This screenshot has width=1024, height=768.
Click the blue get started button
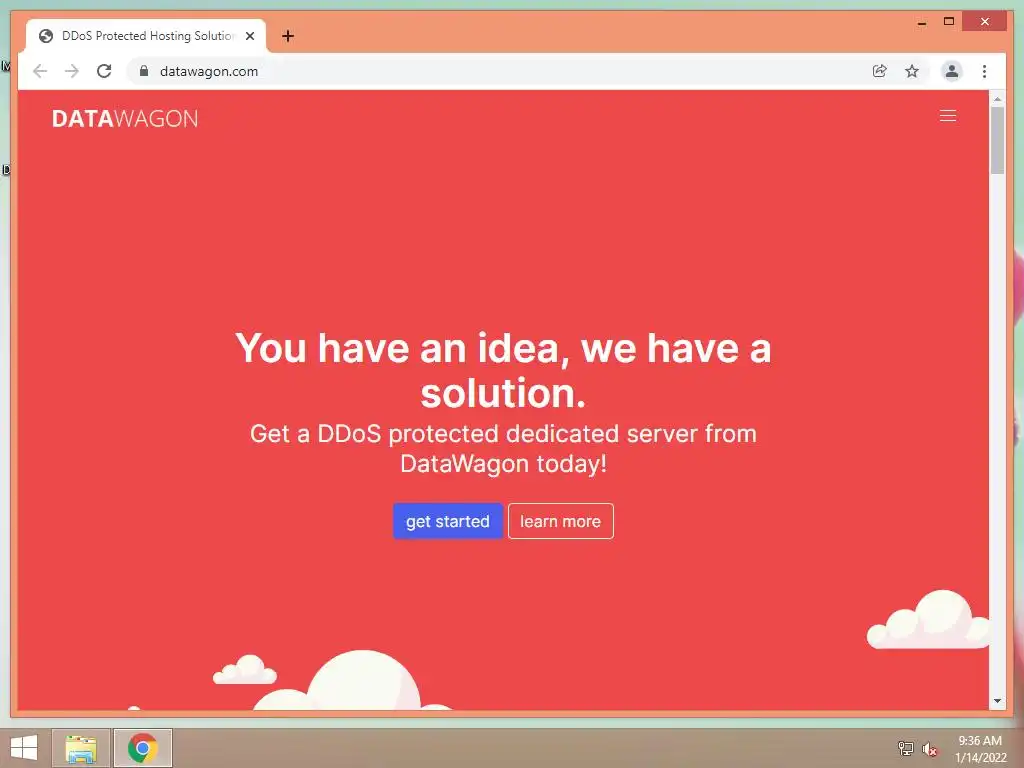coord(448,521)
